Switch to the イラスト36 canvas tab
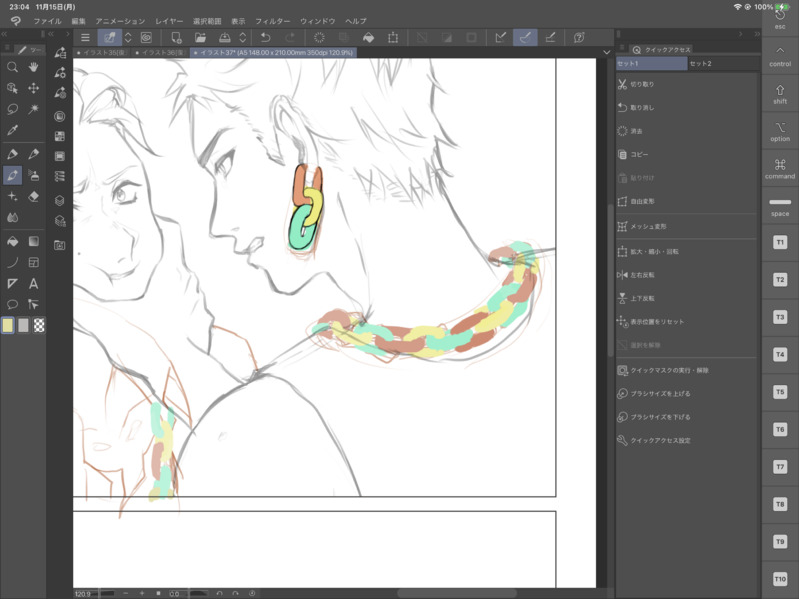Screen dimensions: 799x599 pyautogui.click(x=161, y=52)
